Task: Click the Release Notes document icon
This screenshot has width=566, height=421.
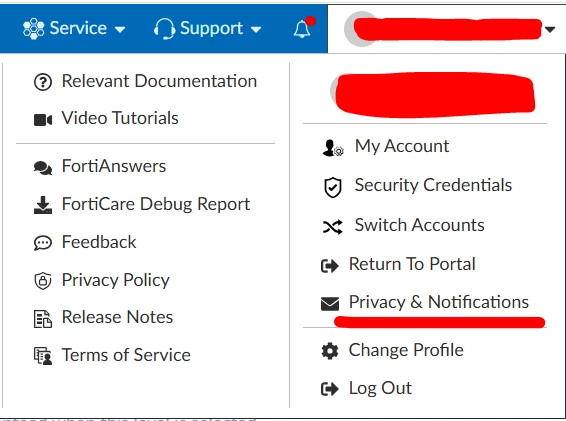Action: (43, 319)
